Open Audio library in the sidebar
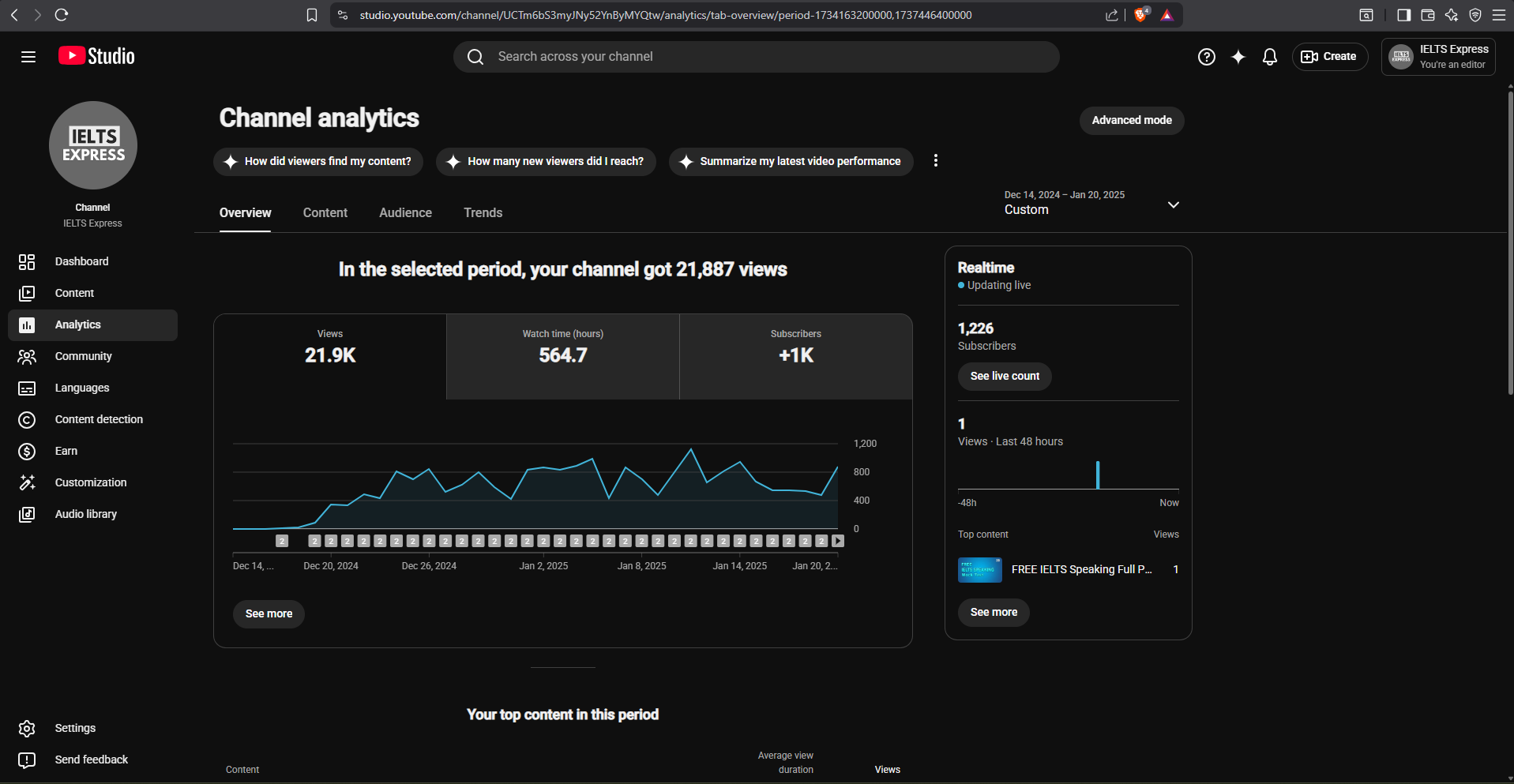Viewport: 1514px width, 784px height. (x=92, y=514)
